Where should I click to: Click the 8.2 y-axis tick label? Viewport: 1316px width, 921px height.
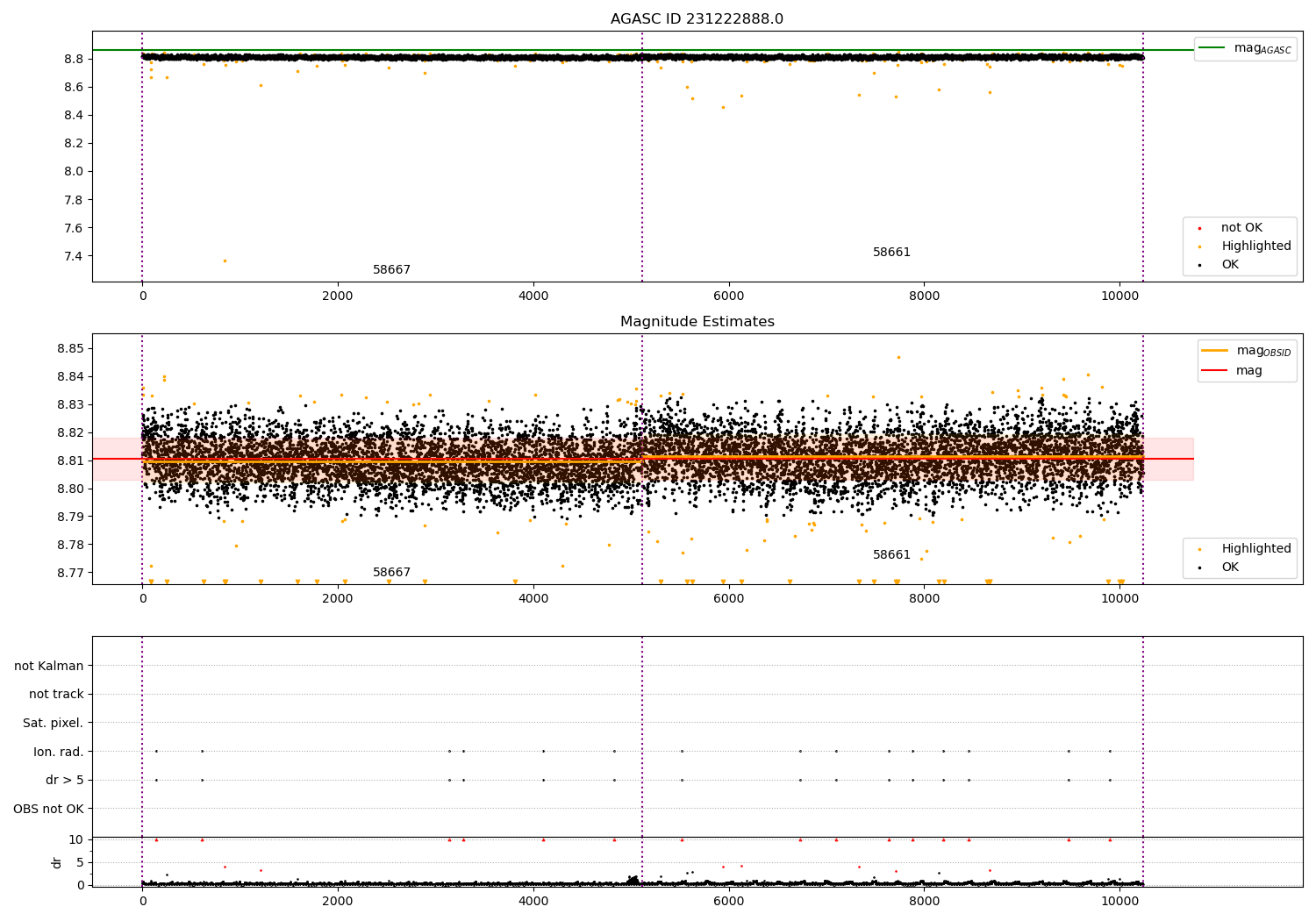(74, 143)
